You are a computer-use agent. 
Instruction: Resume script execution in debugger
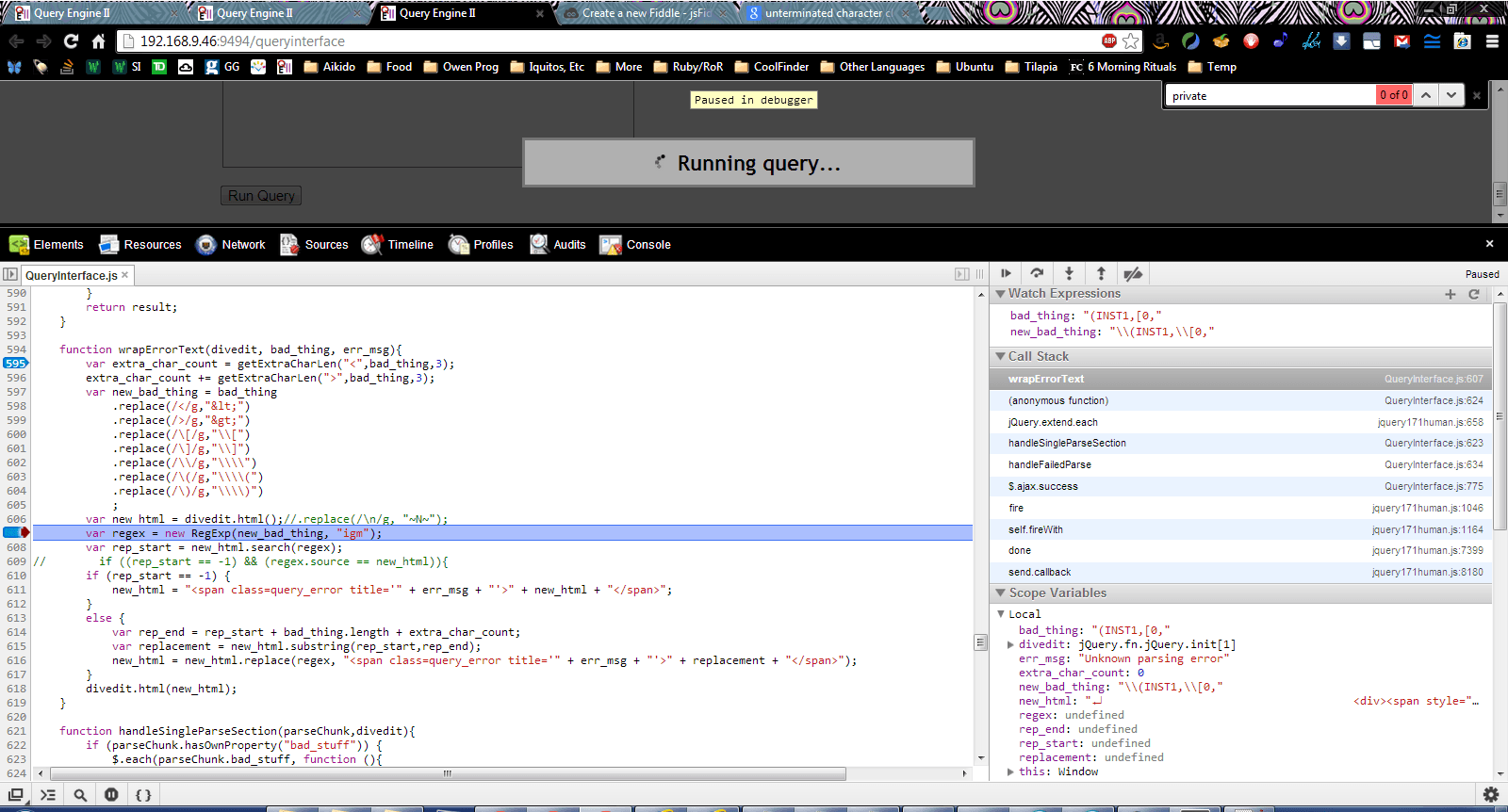click(1006, 273)
